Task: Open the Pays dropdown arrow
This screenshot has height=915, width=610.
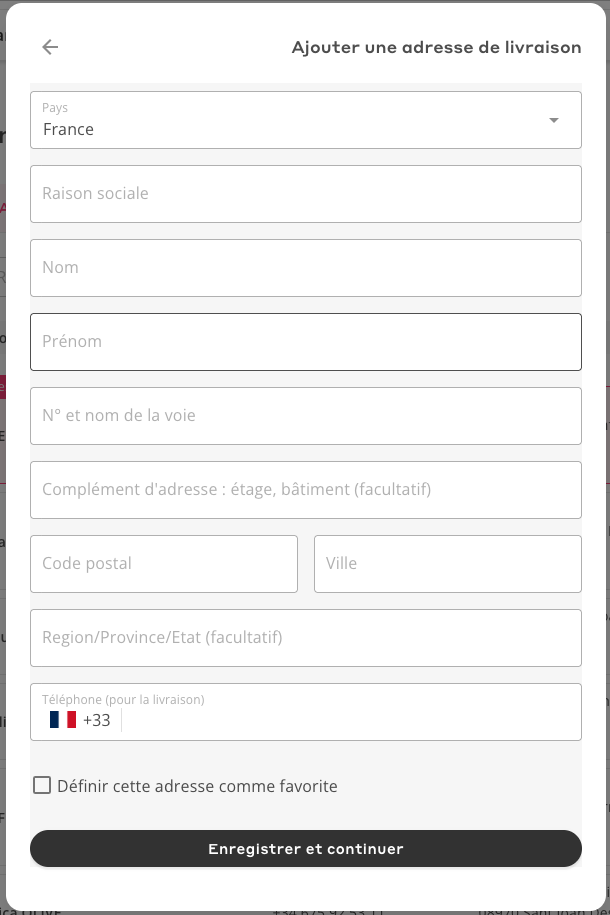Action: pos(553,120)
